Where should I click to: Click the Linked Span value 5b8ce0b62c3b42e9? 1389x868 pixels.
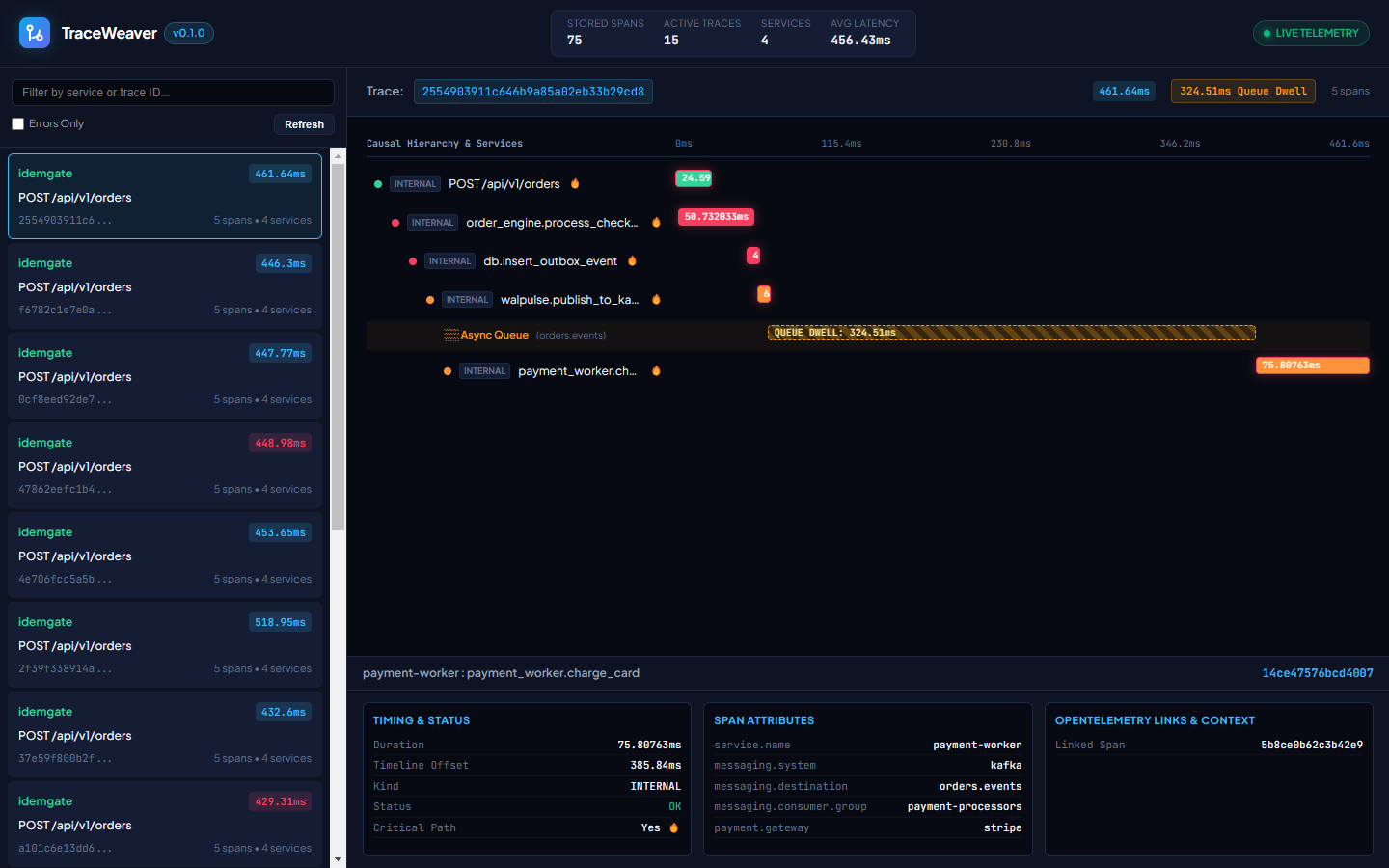coord(1312,745)
